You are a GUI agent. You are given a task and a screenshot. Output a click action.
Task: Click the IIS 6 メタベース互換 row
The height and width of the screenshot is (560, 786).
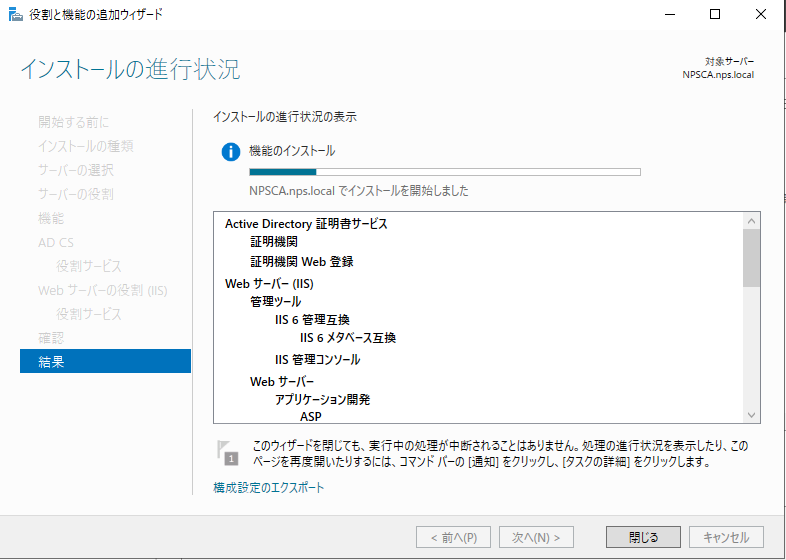tap(348, 338)
